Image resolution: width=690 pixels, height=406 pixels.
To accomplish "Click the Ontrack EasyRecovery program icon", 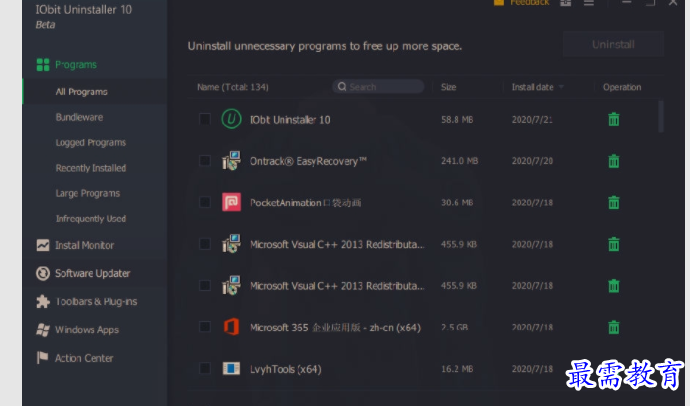I will pos(231,161).
